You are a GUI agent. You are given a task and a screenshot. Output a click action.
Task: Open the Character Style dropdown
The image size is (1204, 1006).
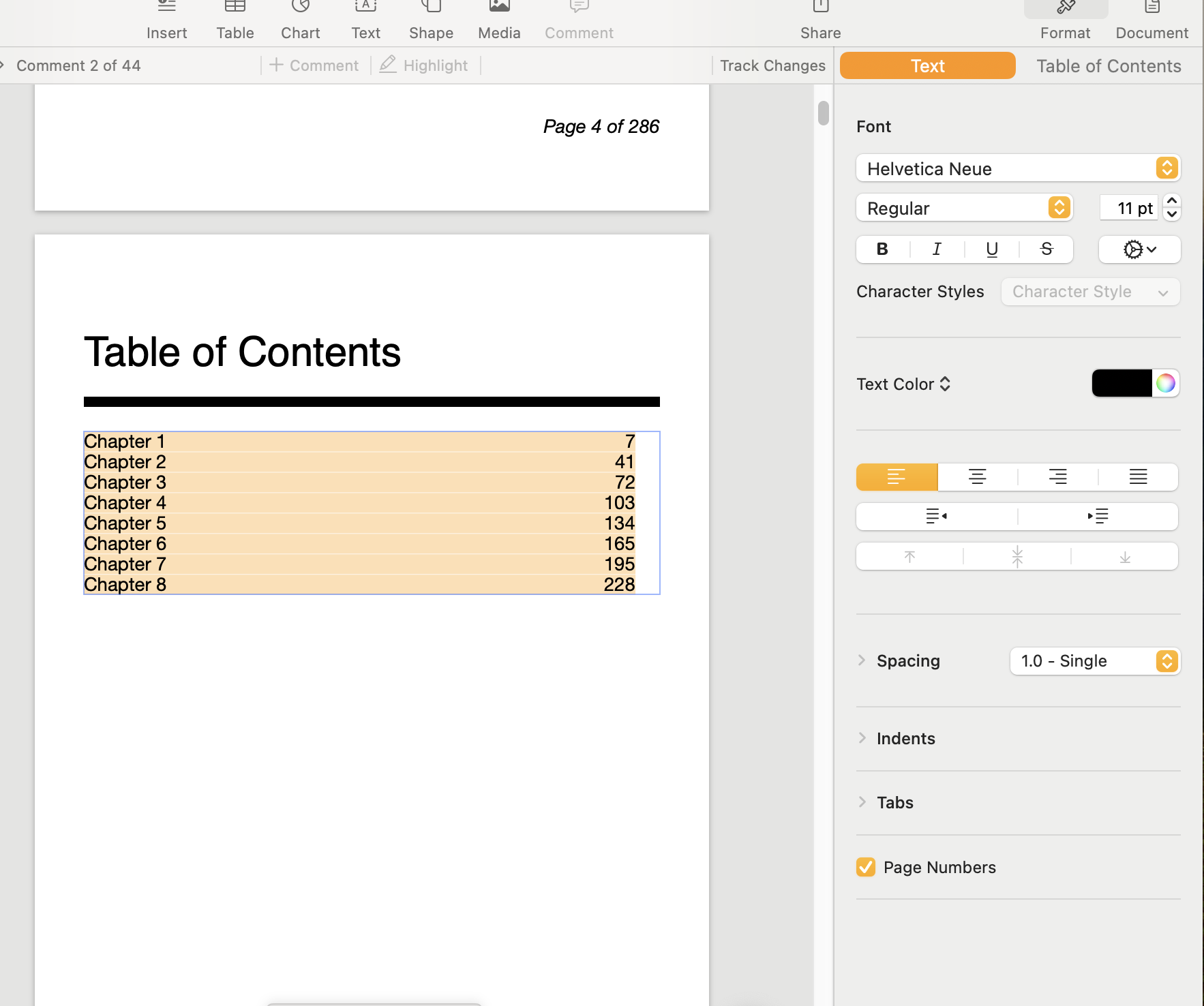tap(1091, 292)
